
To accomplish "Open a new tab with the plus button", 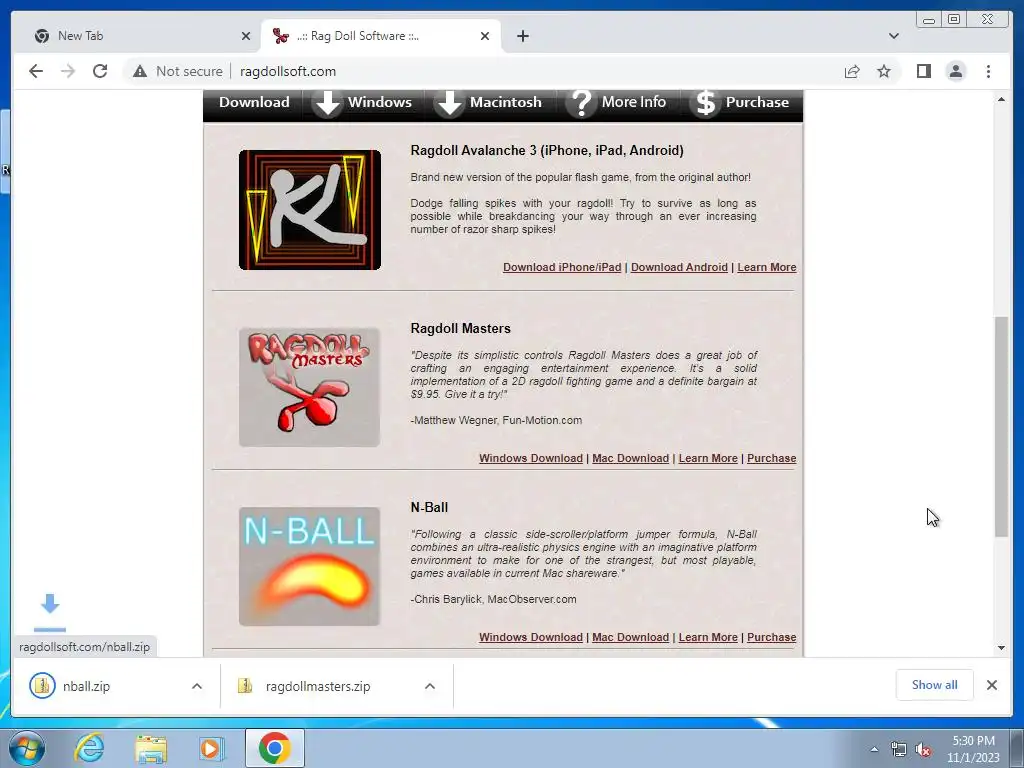I will click(522, 36).
